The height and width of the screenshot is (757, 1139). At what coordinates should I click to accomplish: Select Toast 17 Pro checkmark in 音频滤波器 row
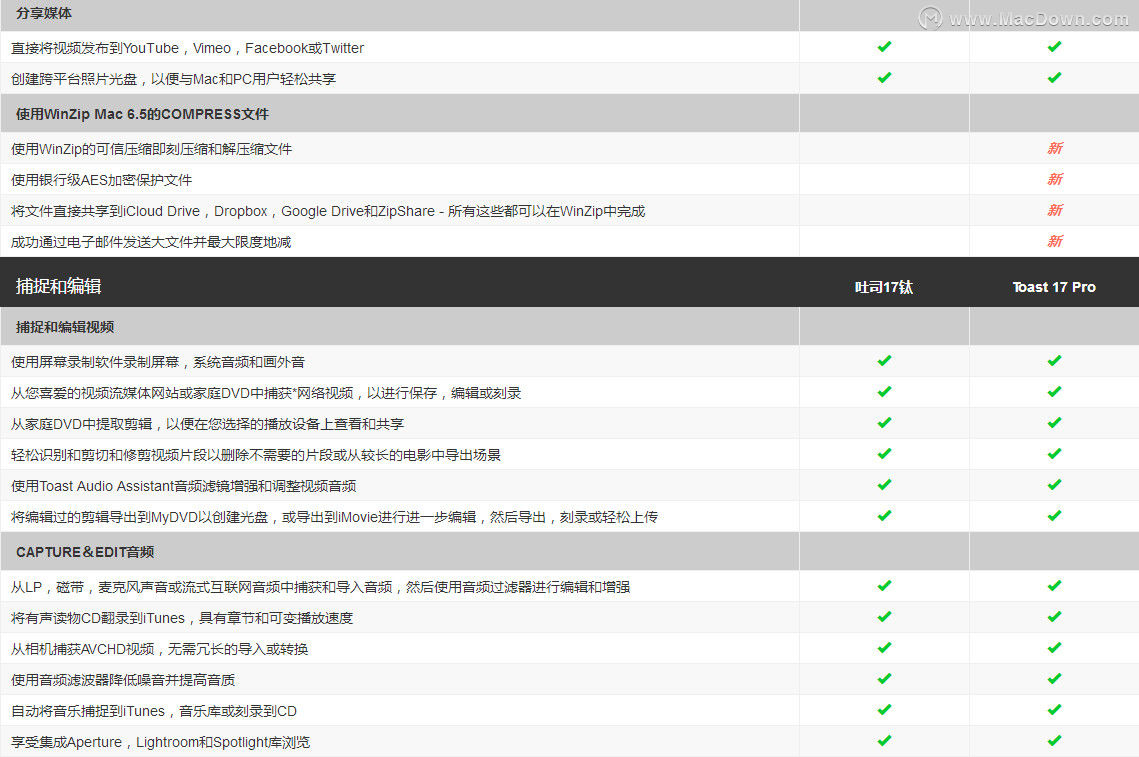pyautogui.click(x=1055, y=679)
